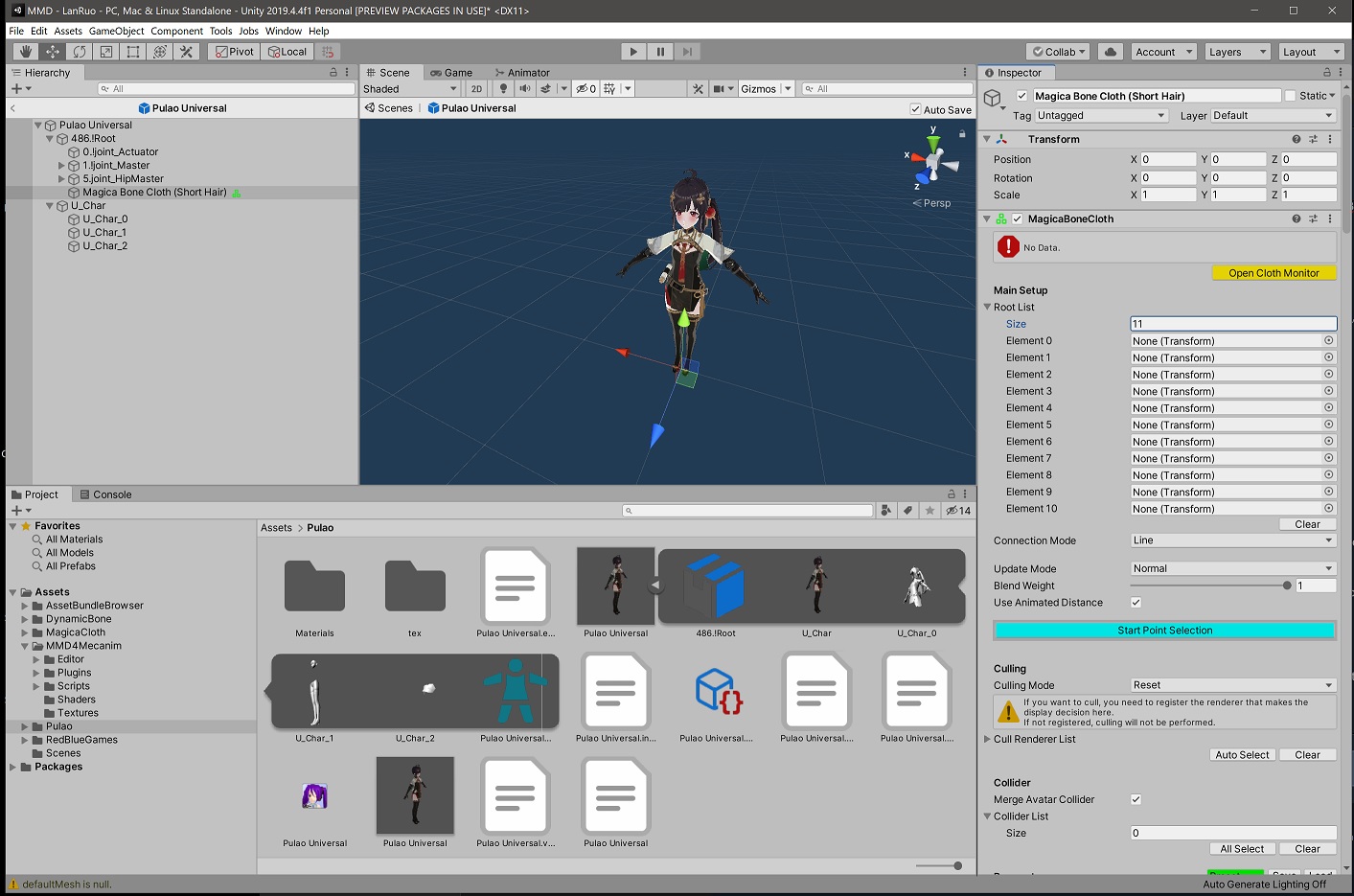The height and width of the screenshot is (896, 1354).
Task: Lock the Inspector panel
Action: (1327, 73)
